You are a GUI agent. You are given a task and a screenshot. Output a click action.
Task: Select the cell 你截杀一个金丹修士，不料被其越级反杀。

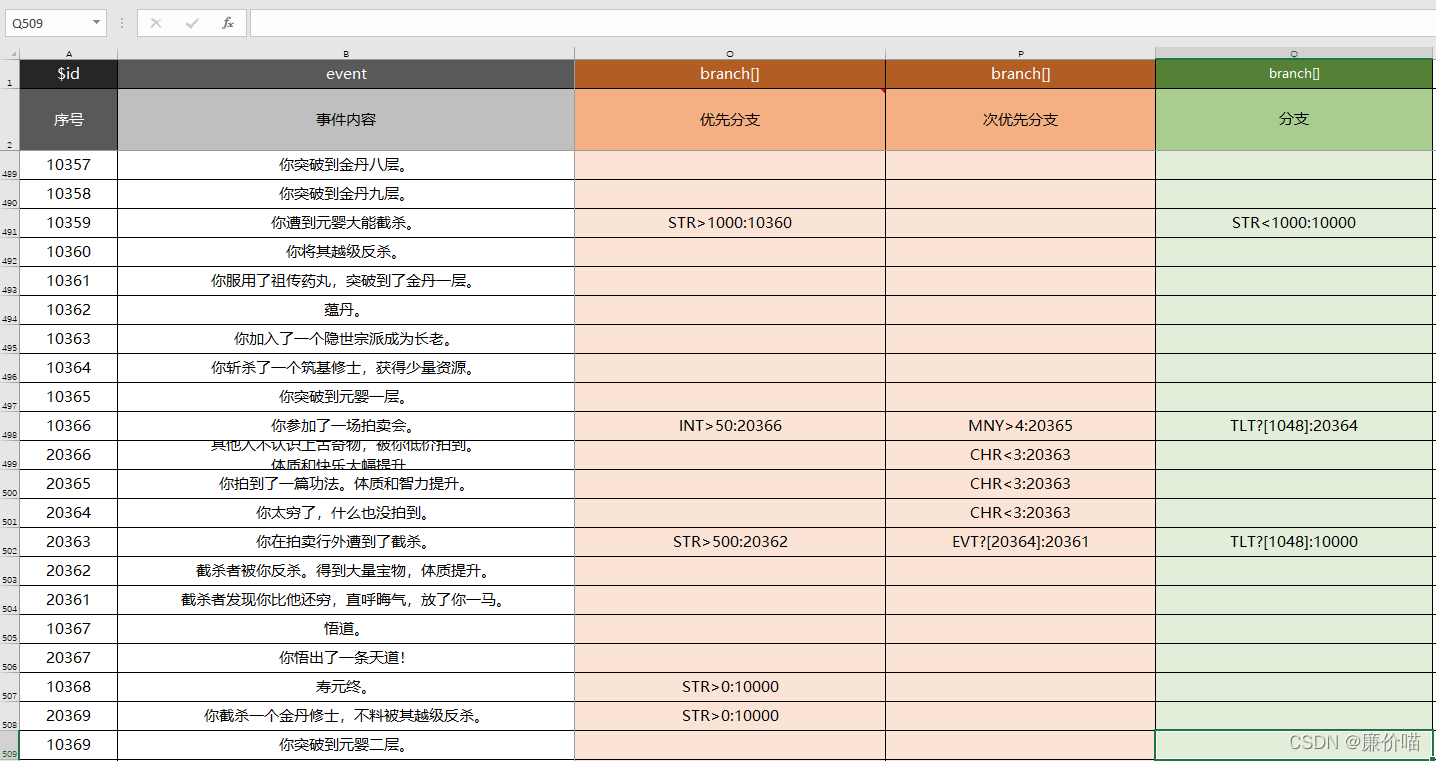click(x=346, y=716)
